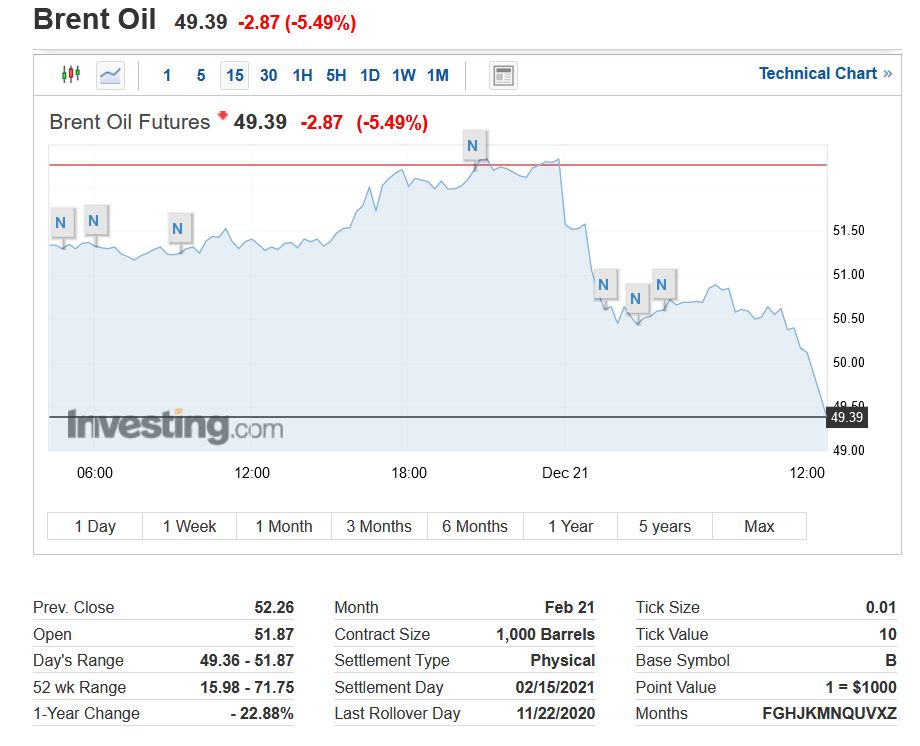Switch interval to 1D

point(370,75)
